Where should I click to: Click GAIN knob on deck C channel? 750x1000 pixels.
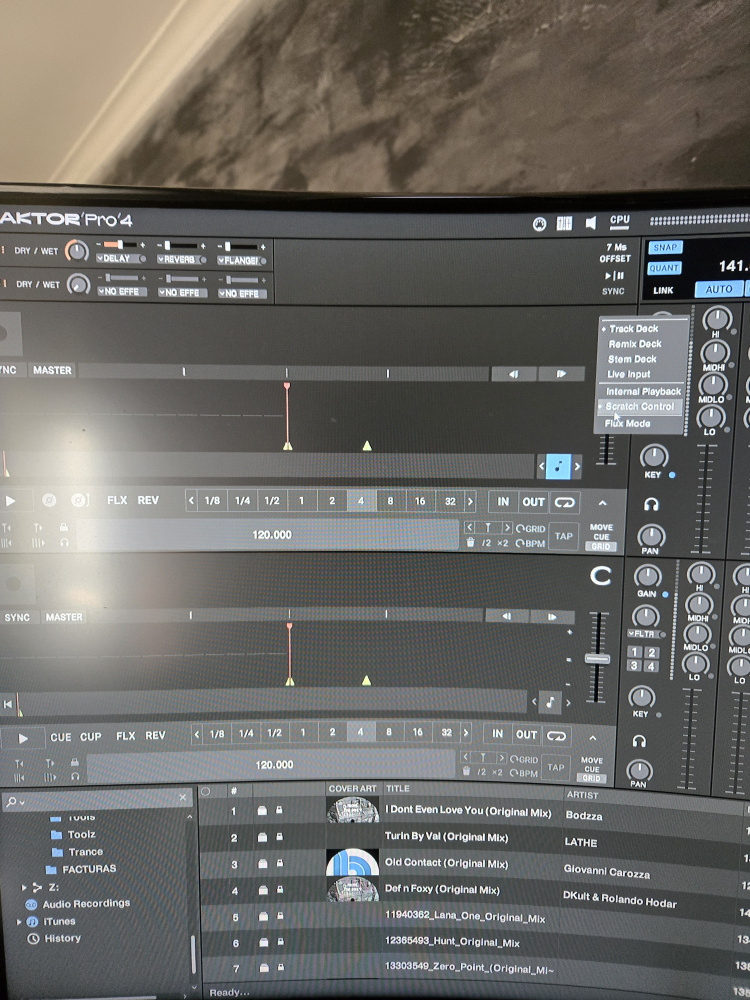pos(647,576)
